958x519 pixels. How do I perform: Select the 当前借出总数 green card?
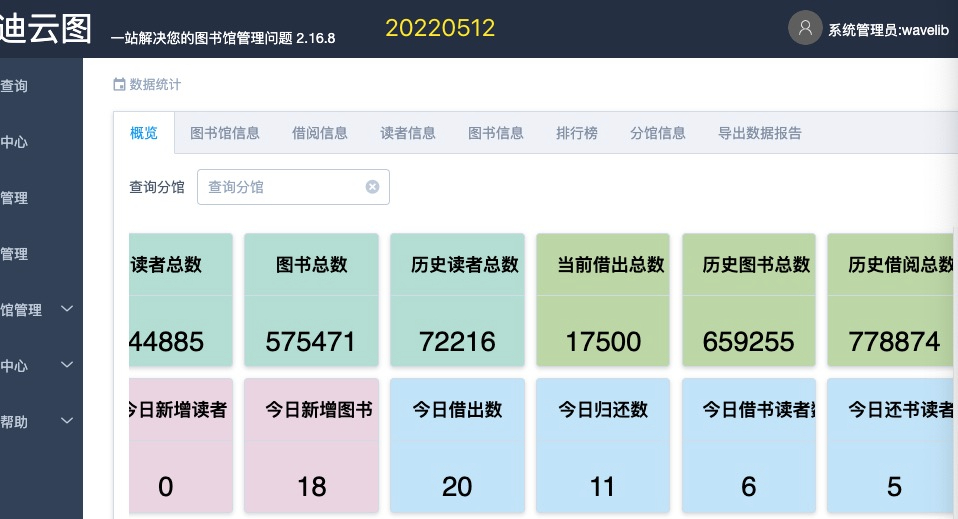(x=603, y=300)
